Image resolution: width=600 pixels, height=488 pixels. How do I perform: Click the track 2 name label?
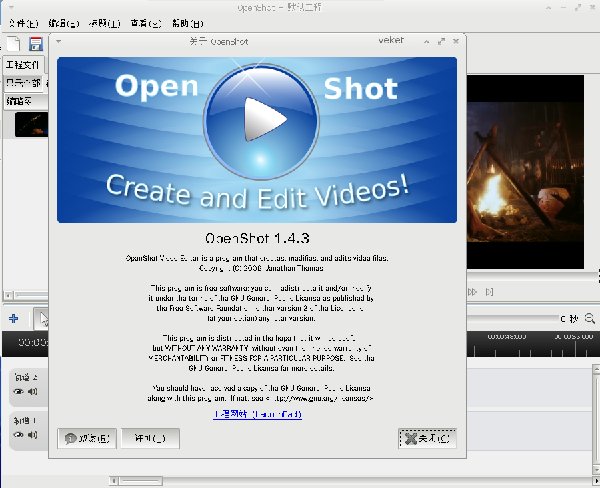[25, 377]
